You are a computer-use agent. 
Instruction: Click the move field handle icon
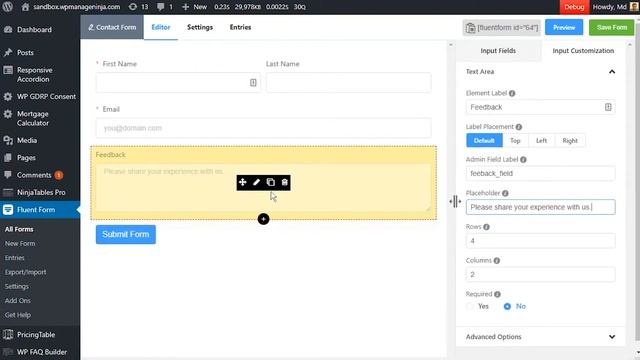(242, 182)
